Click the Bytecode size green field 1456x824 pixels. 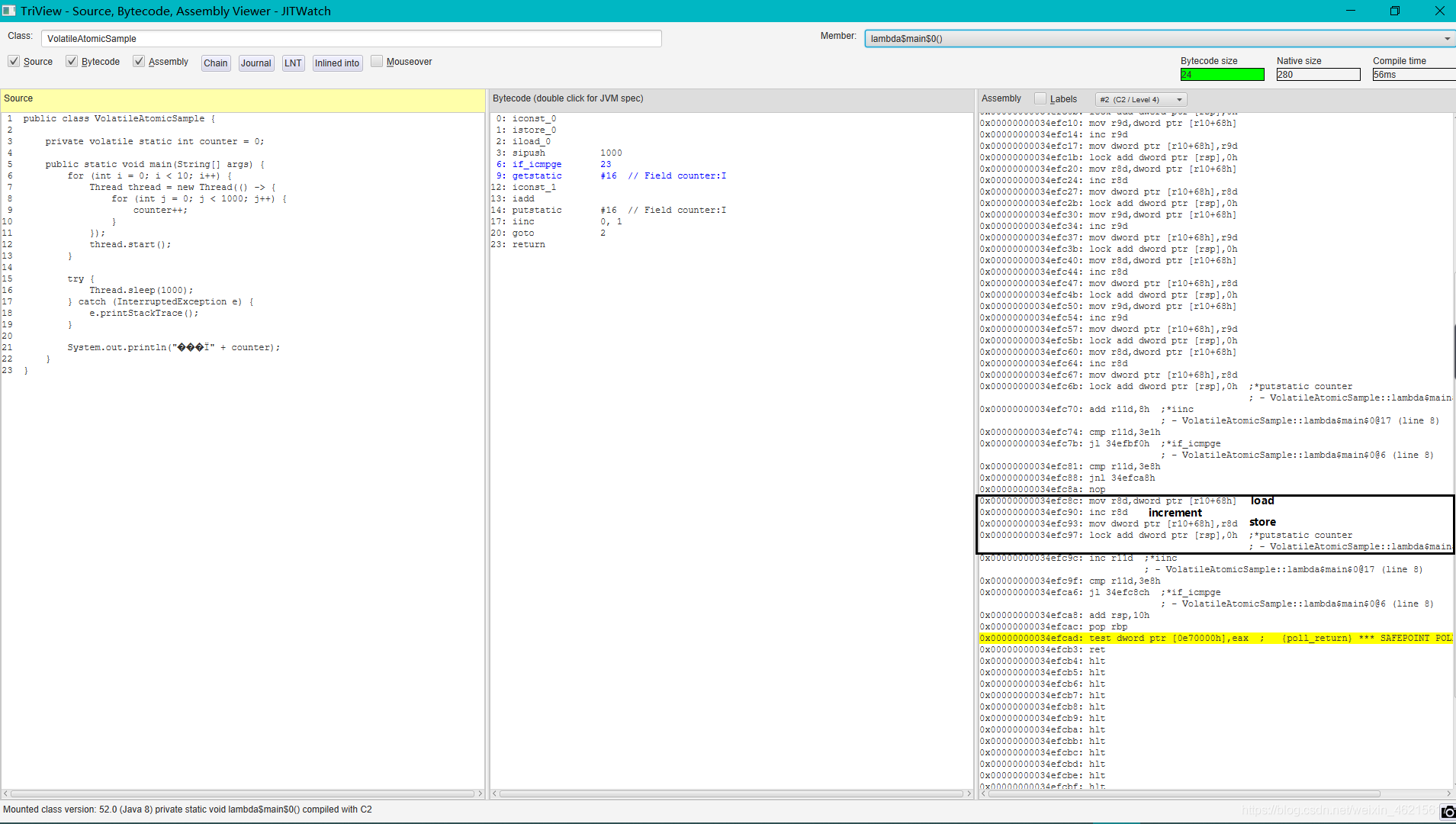pyautogui.click(x=1222, y=74)
